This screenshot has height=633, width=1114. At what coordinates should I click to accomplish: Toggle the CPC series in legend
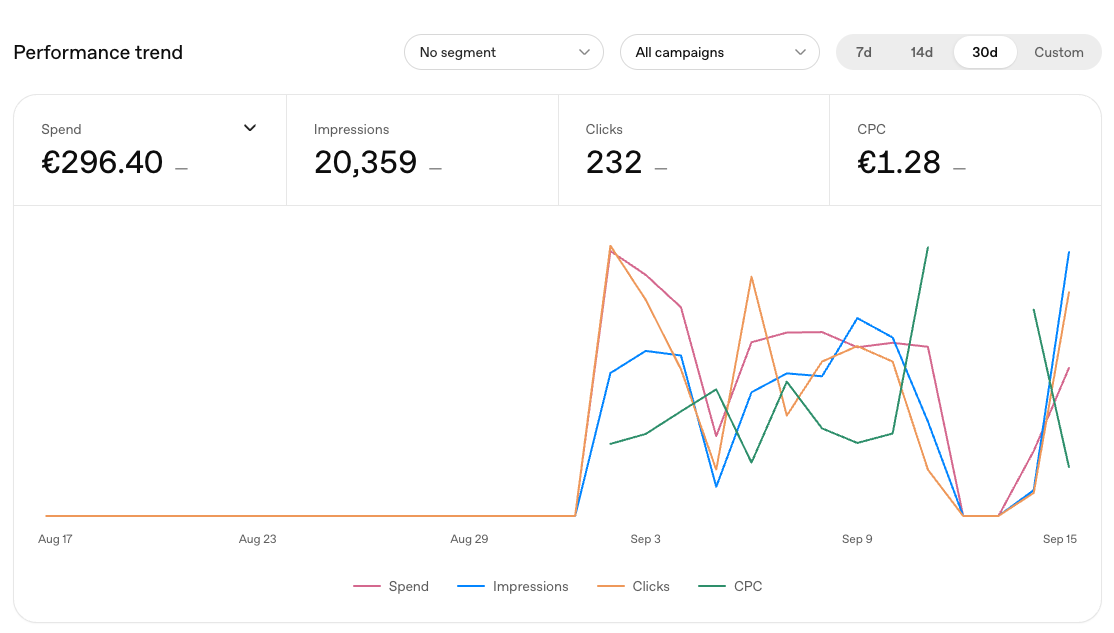730,586
